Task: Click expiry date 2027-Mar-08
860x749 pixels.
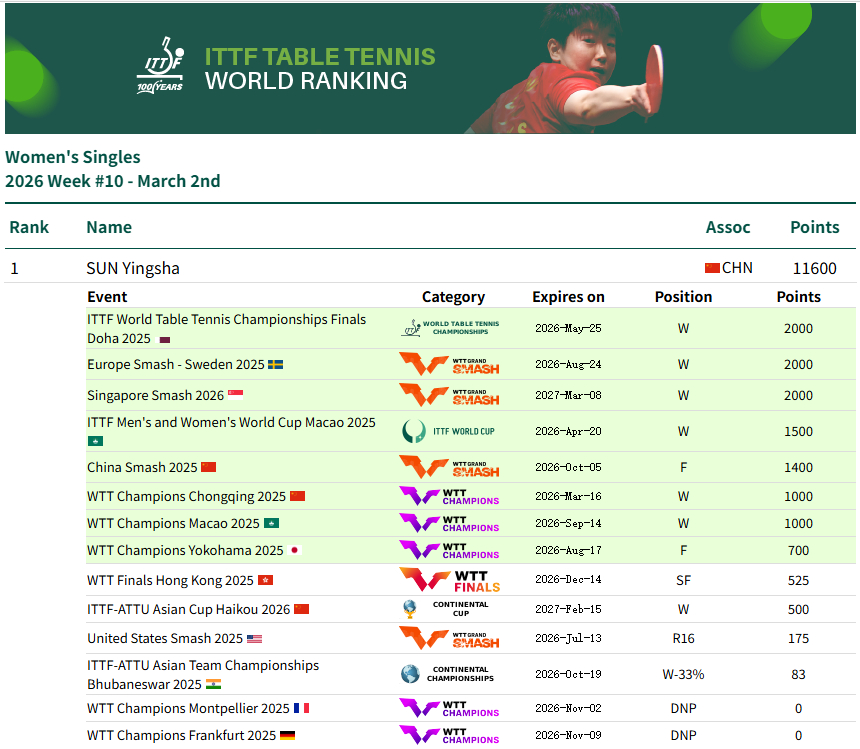Action: (568, 395)
